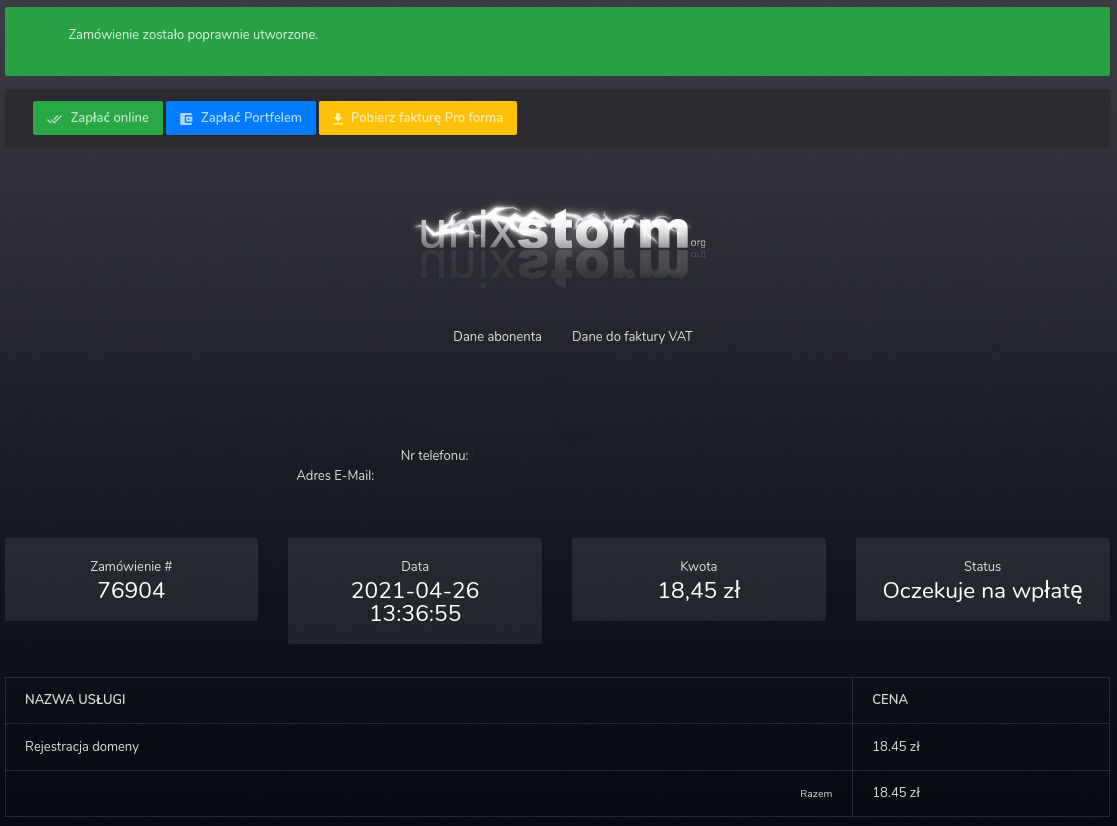Click the 'Status' card label
This screenshot has height=826, width=1117.
[982, 566]
